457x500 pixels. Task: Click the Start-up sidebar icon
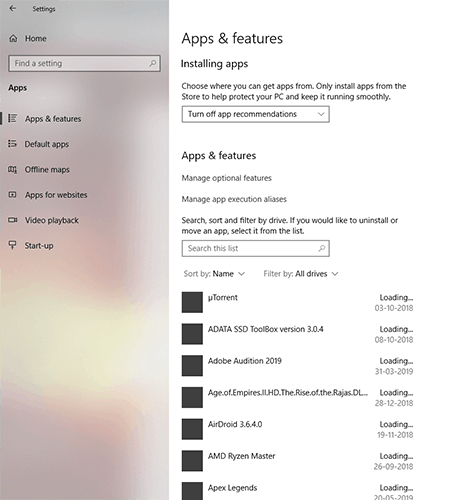point(12,245)
